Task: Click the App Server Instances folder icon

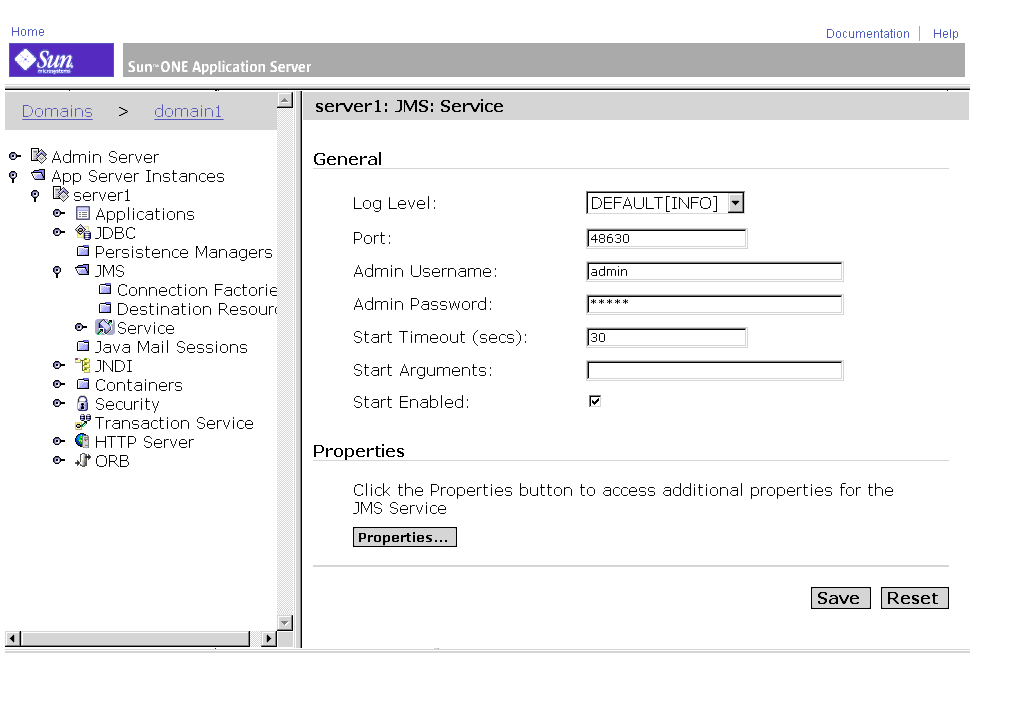Action: pyautogui.click(x=39, y=175)
